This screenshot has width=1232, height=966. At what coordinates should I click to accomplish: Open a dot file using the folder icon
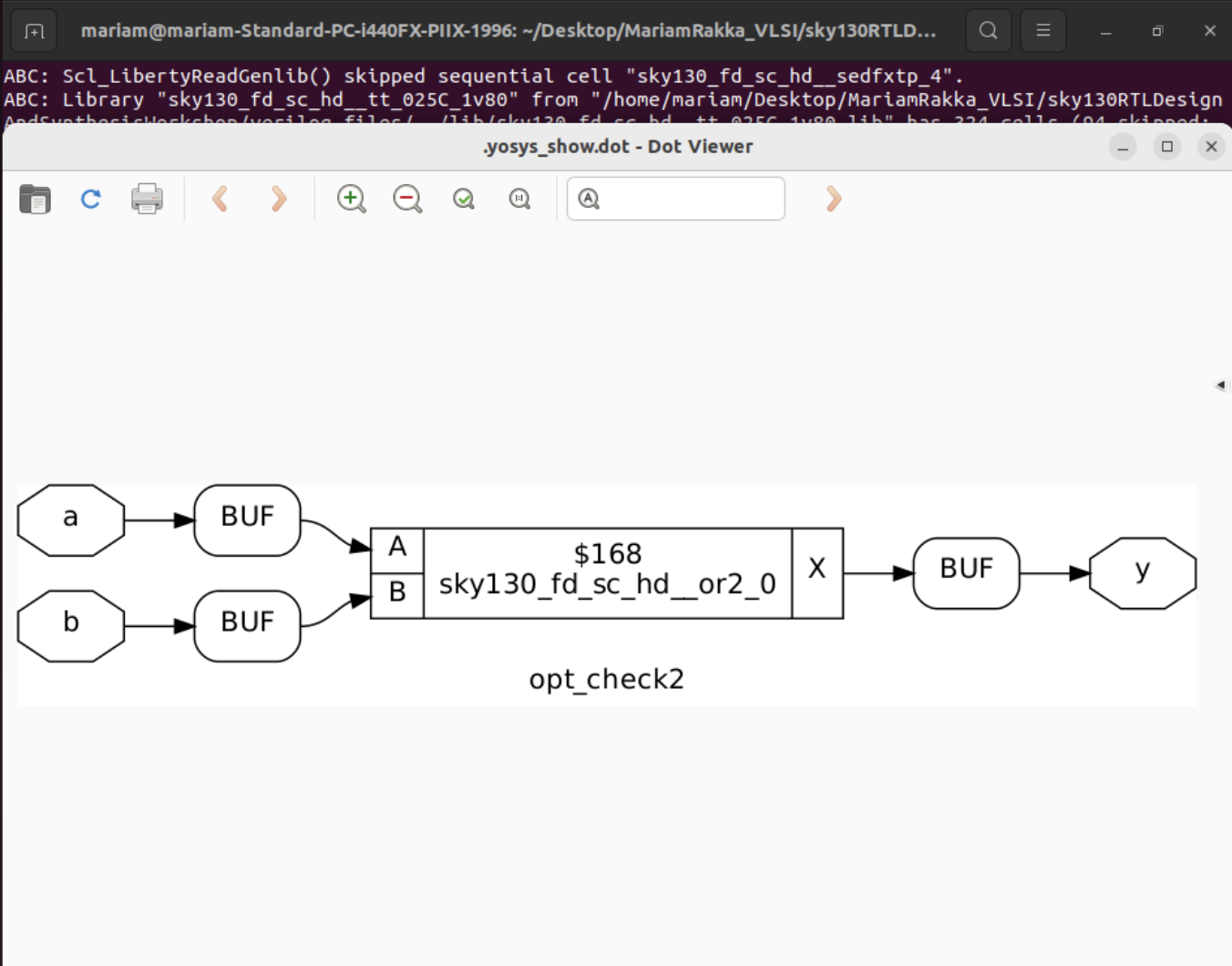[34, 199]
